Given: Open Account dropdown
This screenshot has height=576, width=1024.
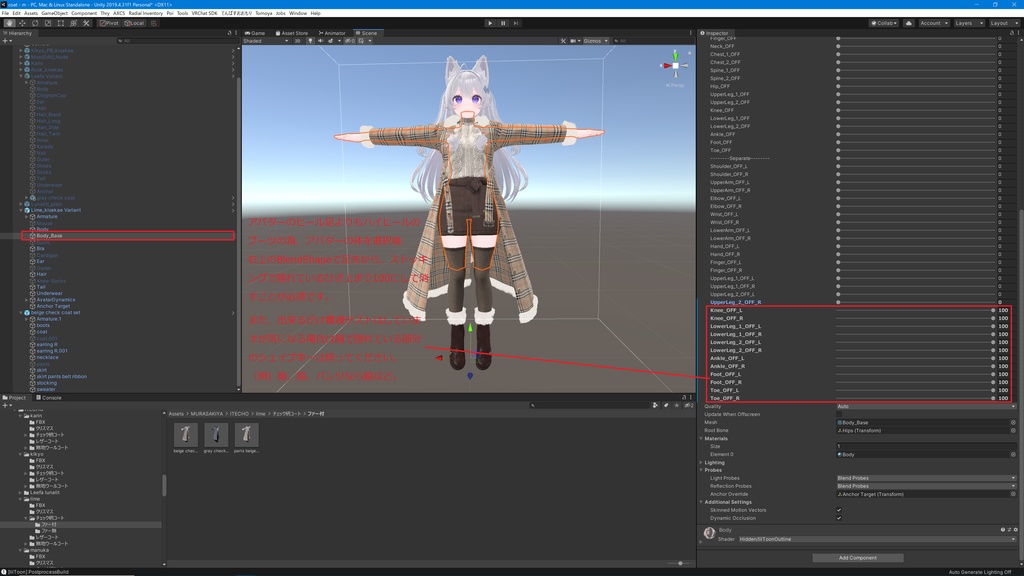Looking at the screenshot, I should pos(933,23).
